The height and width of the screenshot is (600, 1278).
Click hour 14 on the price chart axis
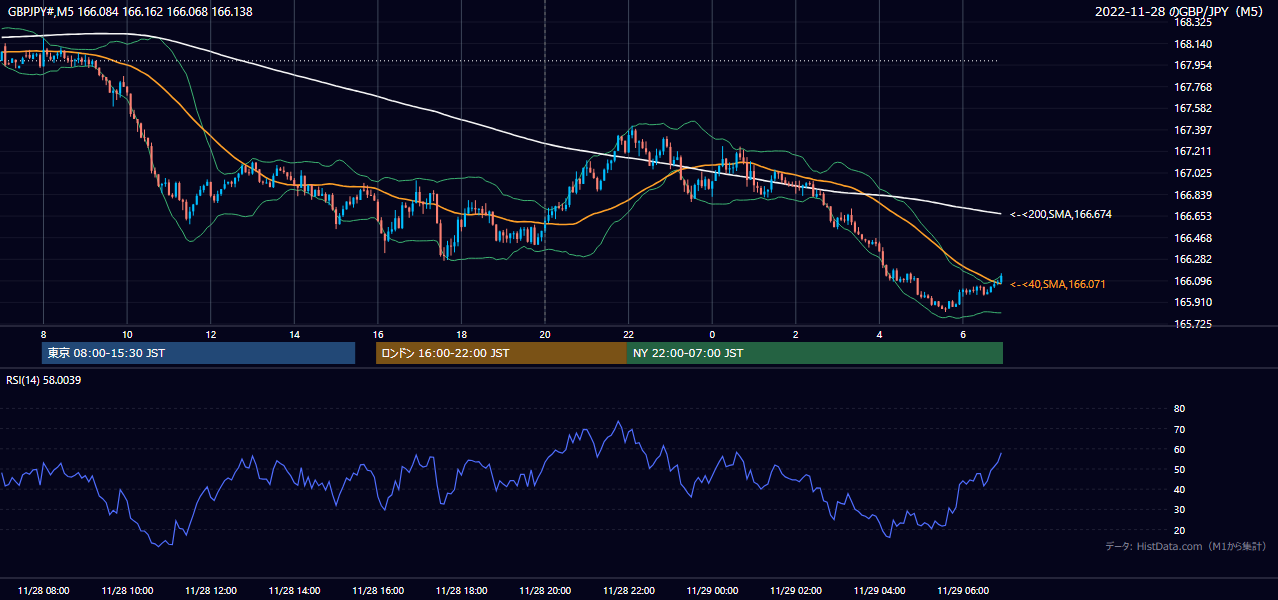pos(294,334)
